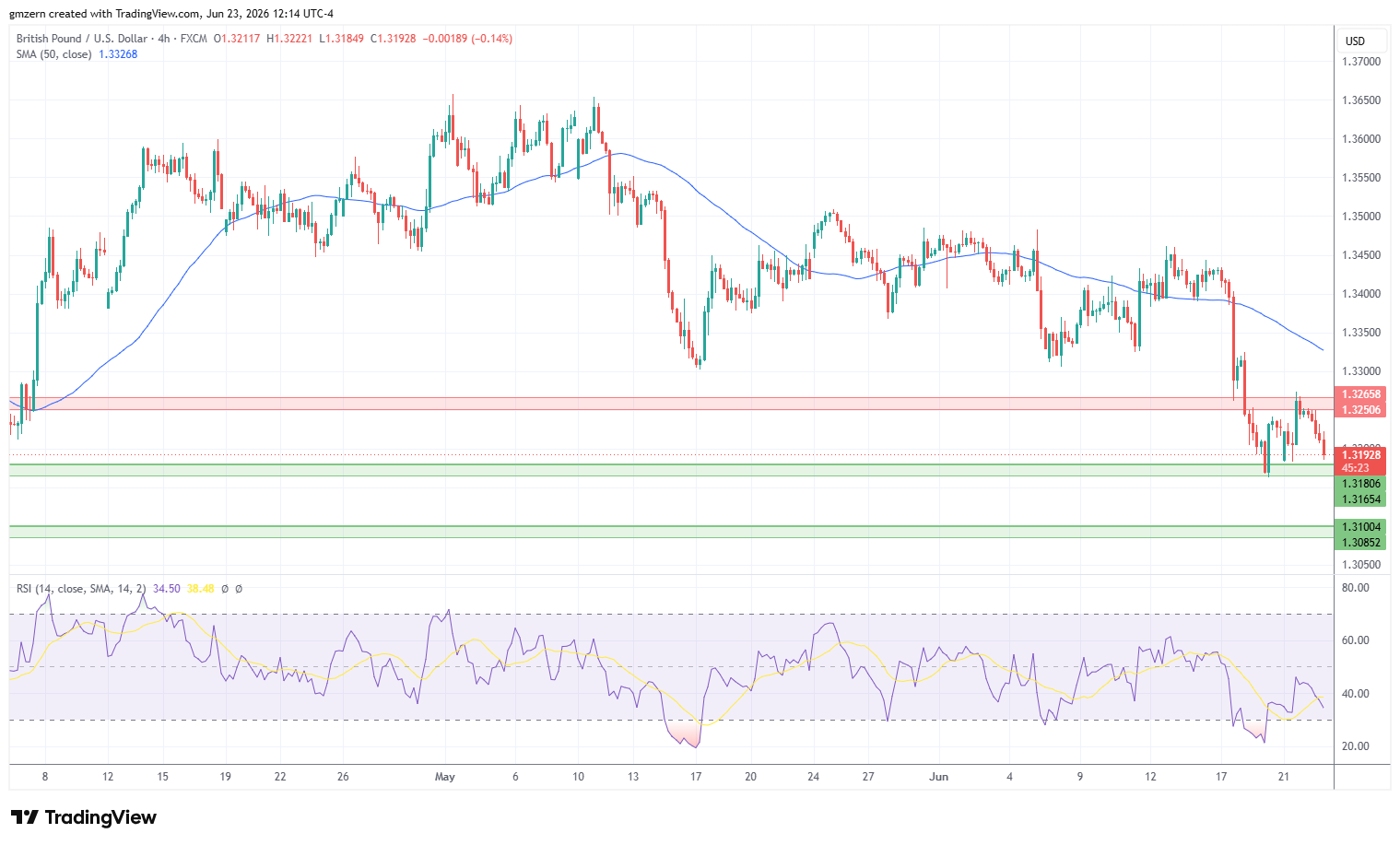
Task: Click the red resistance zone band
Action: 671,404
